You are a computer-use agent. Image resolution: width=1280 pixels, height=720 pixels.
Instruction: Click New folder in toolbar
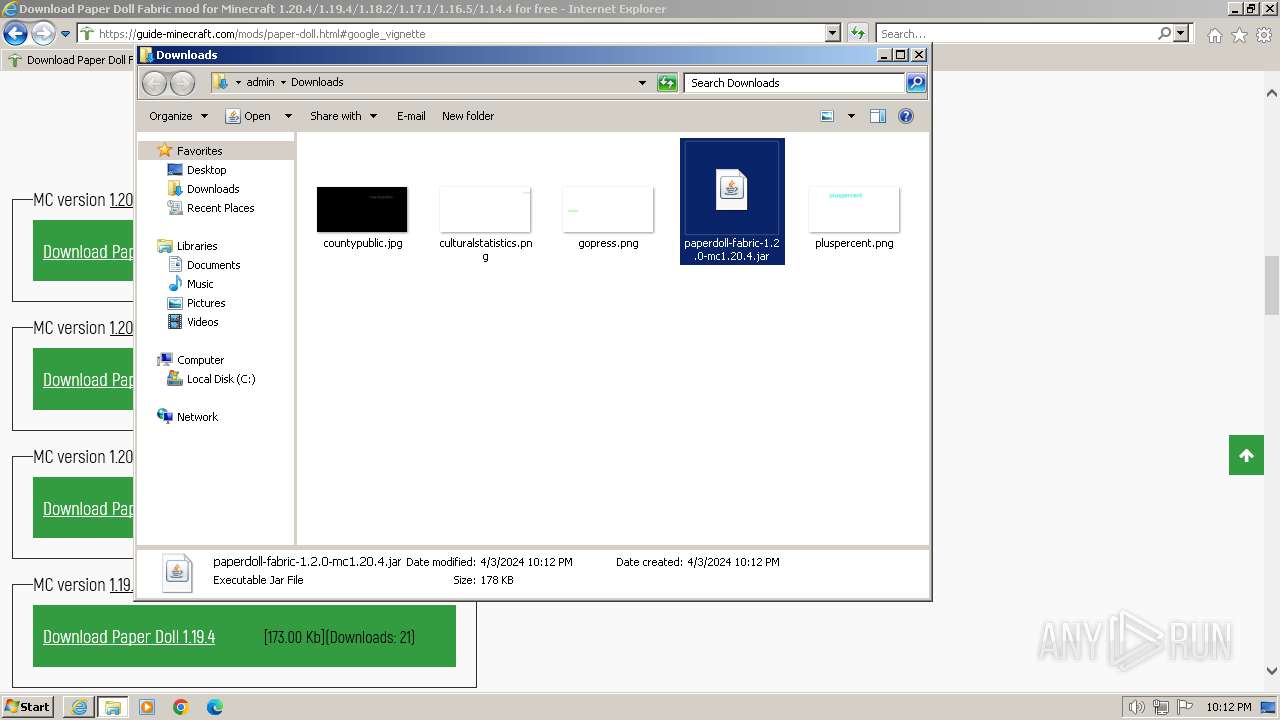click(468, 116)
